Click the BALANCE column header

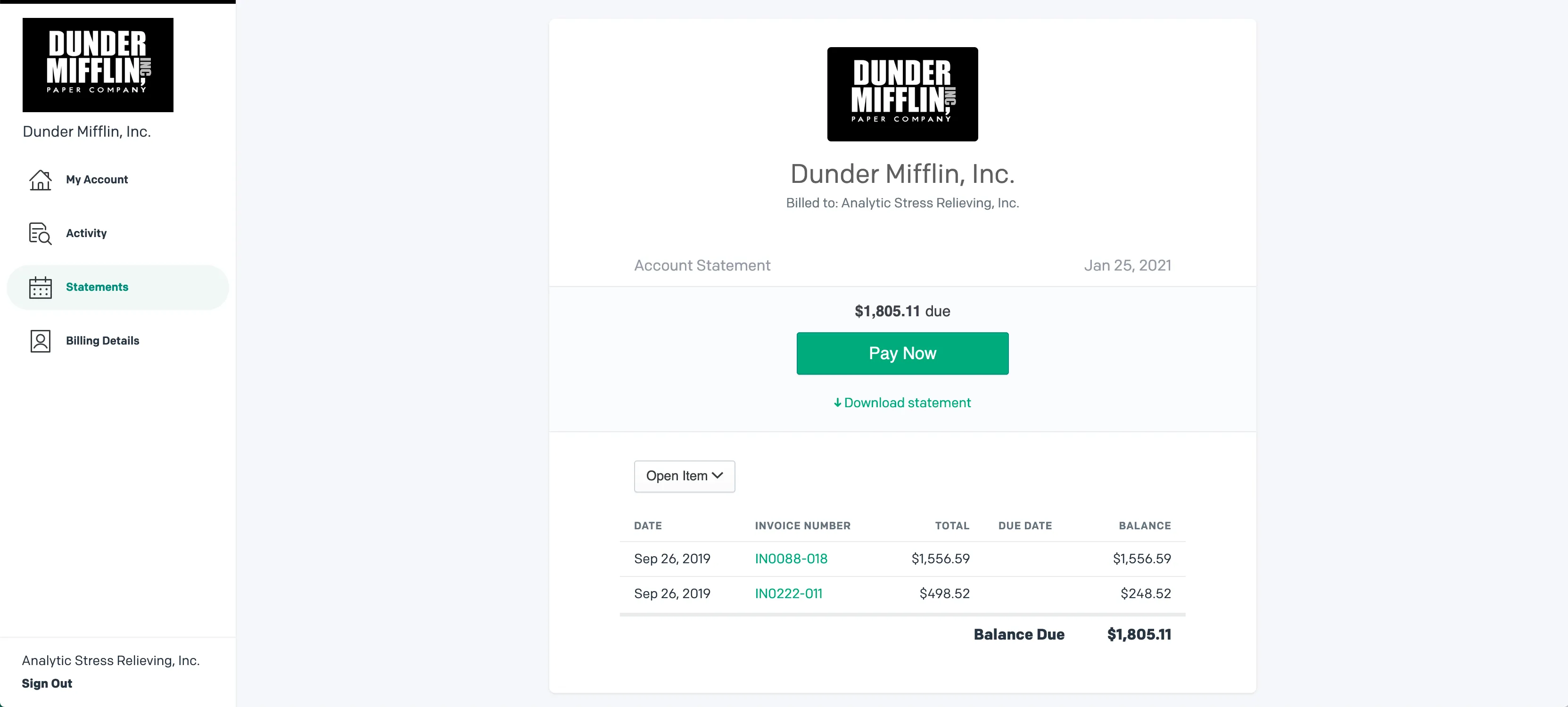tap(1144, 526)
